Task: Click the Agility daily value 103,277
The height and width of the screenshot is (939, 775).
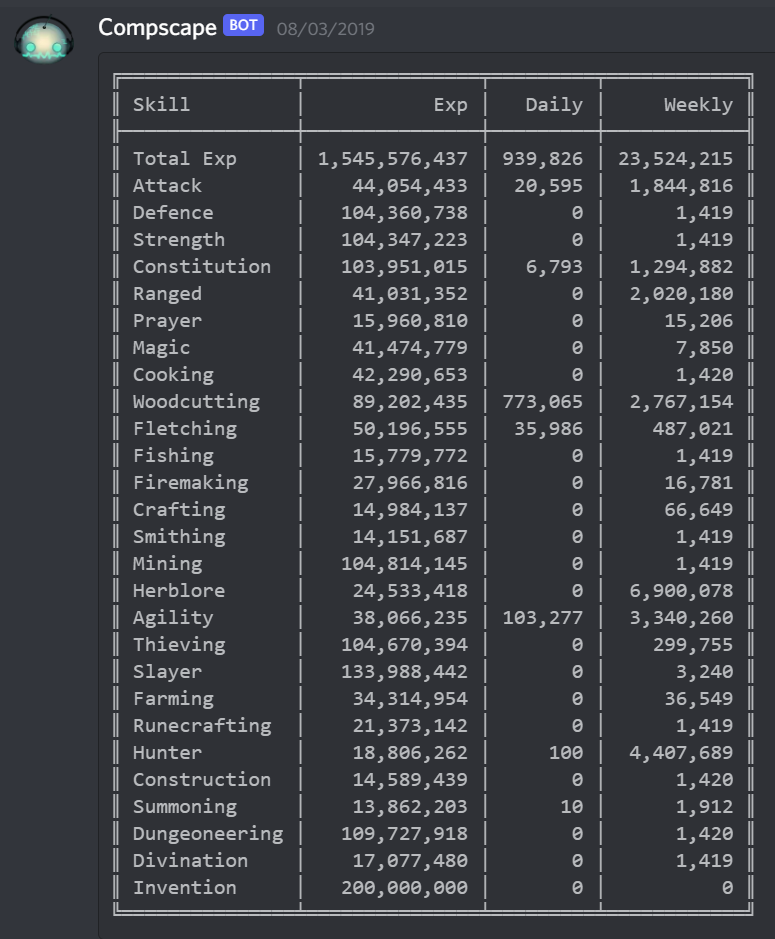Action: [x=542, y=617]
